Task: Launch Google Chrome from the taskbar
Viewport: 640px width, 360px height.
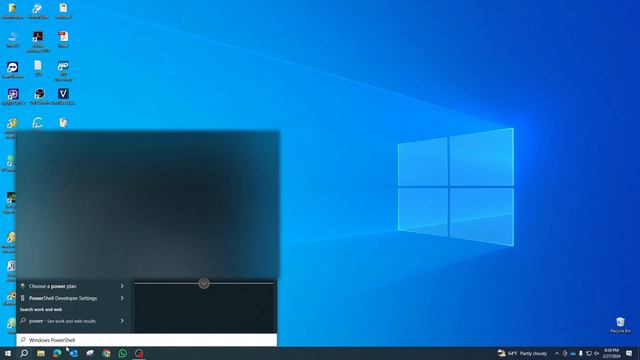Action: pyautogui.click(x=106, y=353)
